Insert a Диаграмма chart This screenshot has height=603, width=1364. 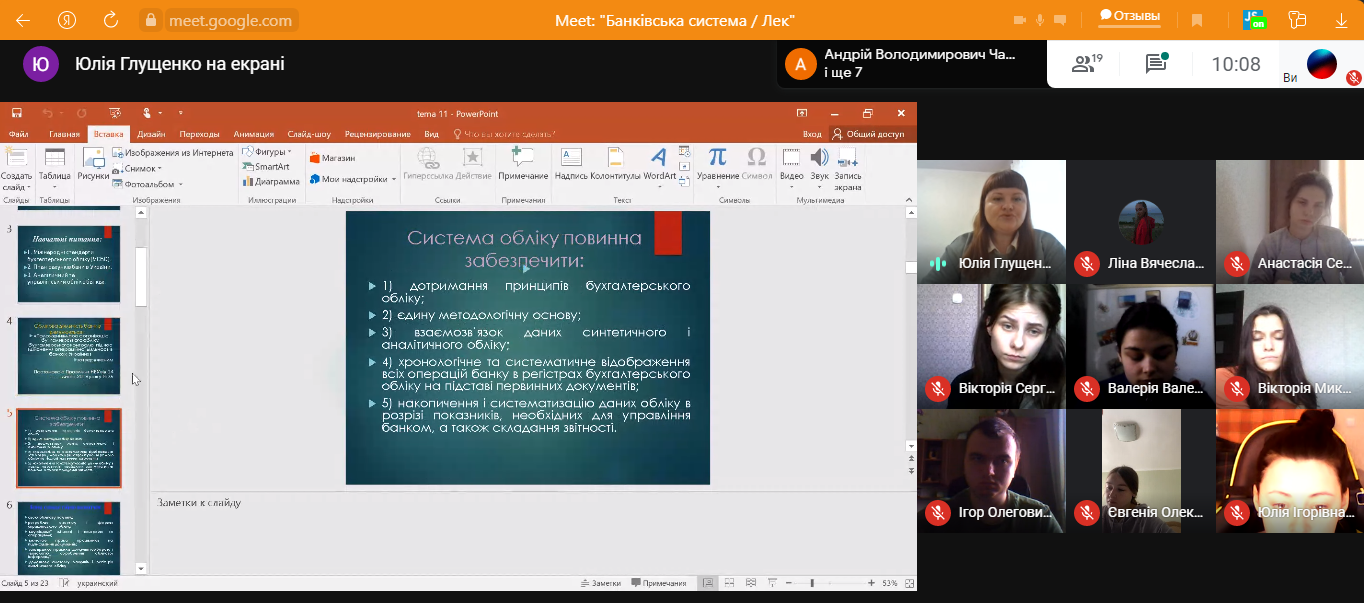coord(270,181)
